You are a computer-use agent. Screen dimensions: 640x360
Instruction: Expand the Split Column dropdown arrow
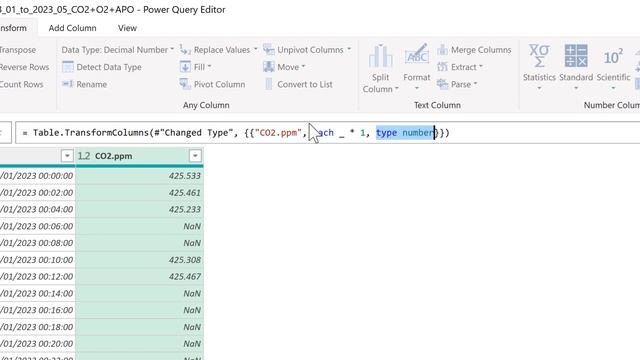[x=396, y=89]
